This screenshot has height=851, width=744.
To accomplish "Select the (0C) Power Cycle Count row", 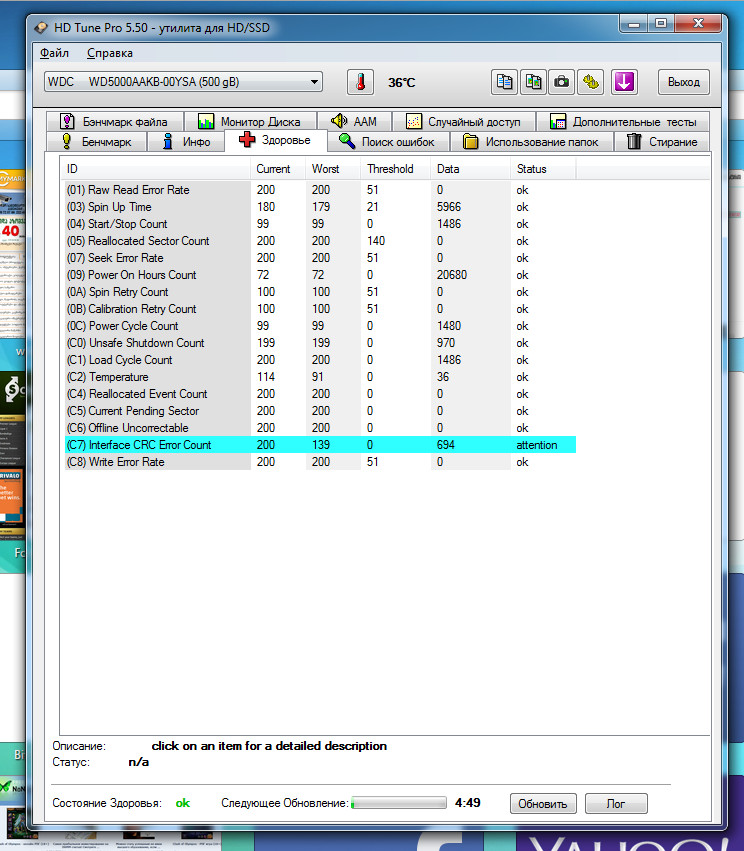I will point(320,326).
